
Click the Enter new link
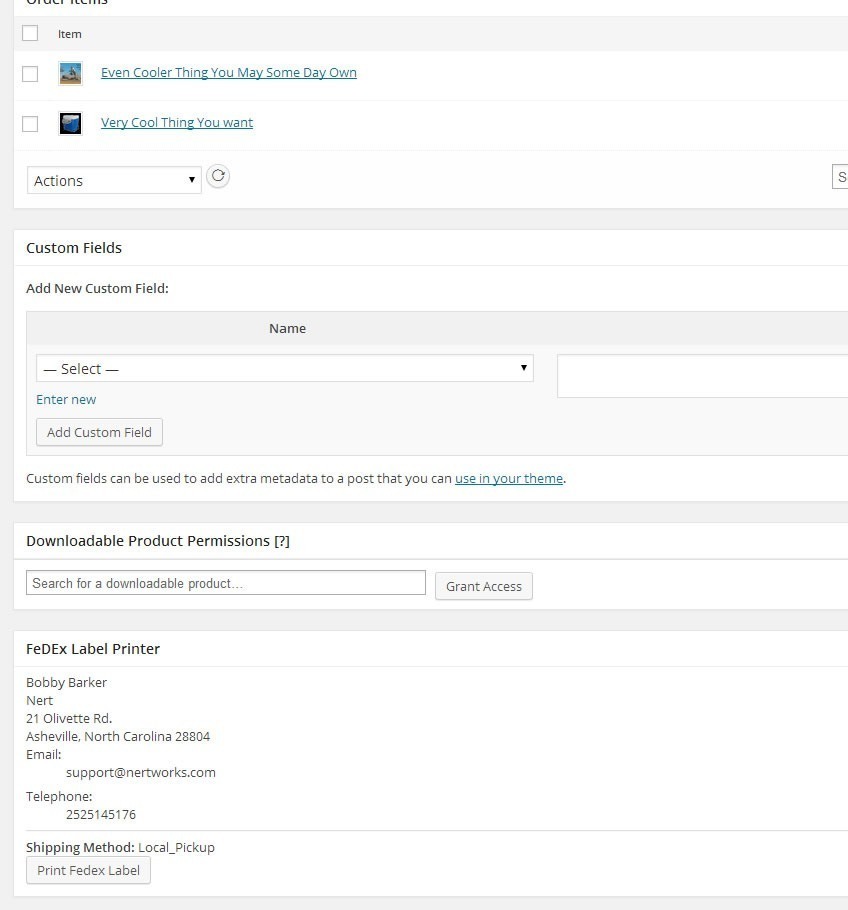point(66,399)
